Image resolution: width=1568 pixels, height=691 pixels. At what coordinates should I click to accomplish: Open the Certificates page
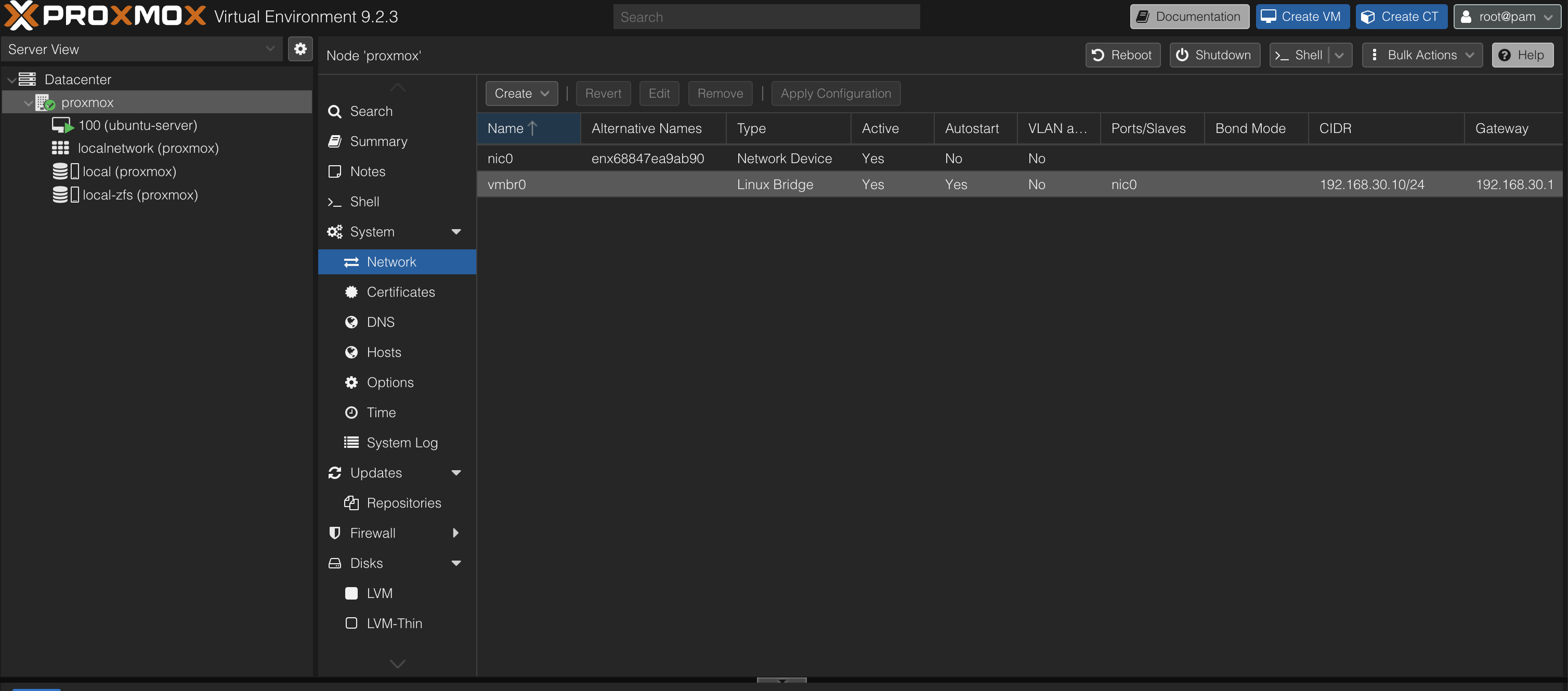click(x=397, y=292)
